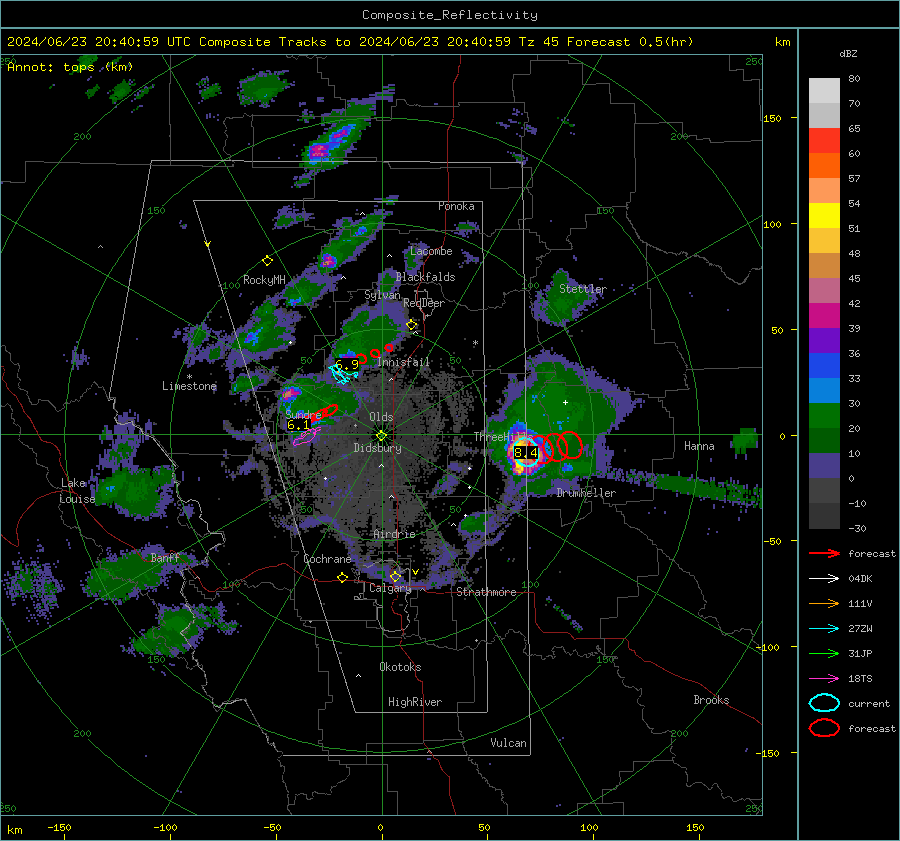900x841 pixels.
Task: Click the yellow diamond marker near RedDeer
Action: coord(412,325)
